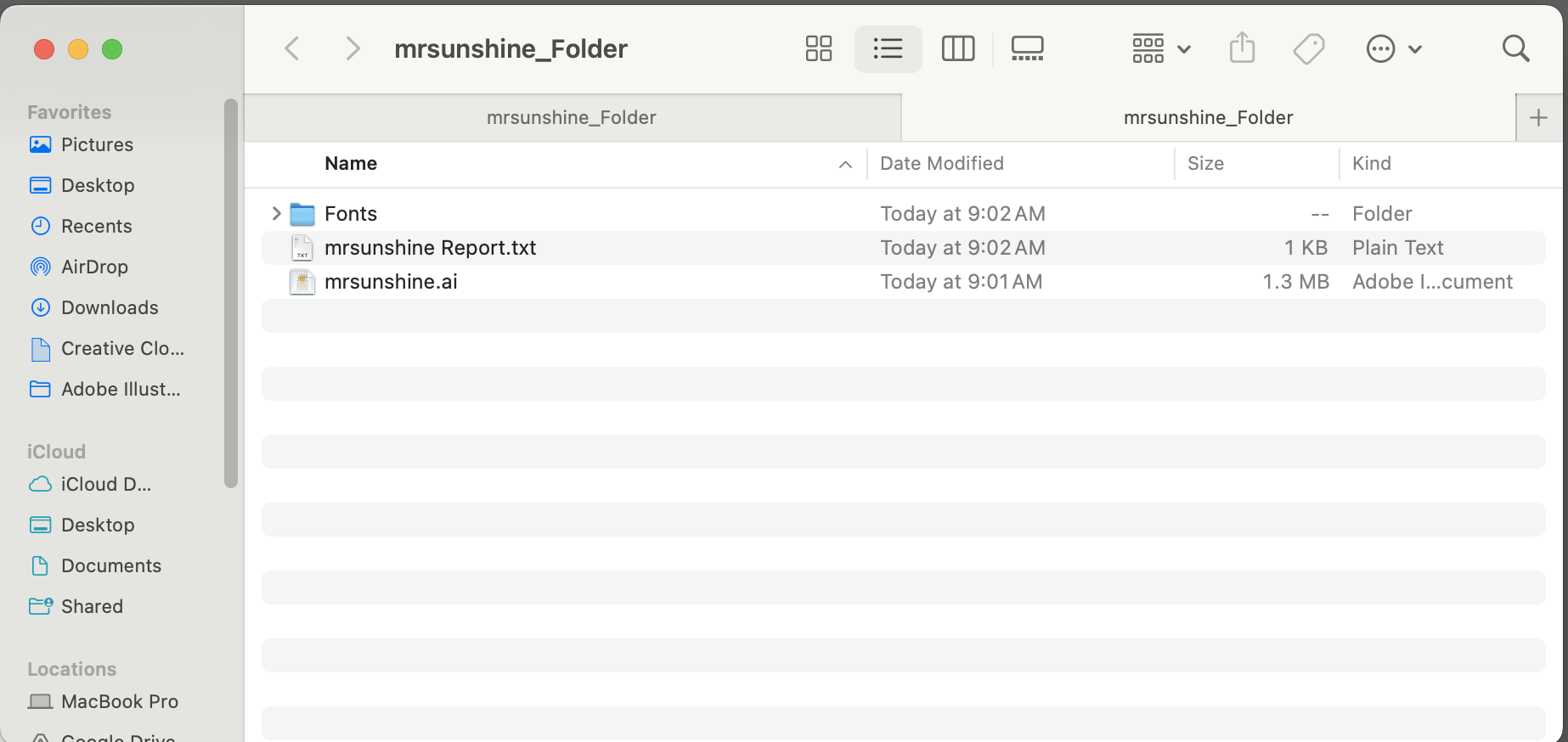
Task: Click Today at 9:01 AM date
Action: (x=961, y=281)
